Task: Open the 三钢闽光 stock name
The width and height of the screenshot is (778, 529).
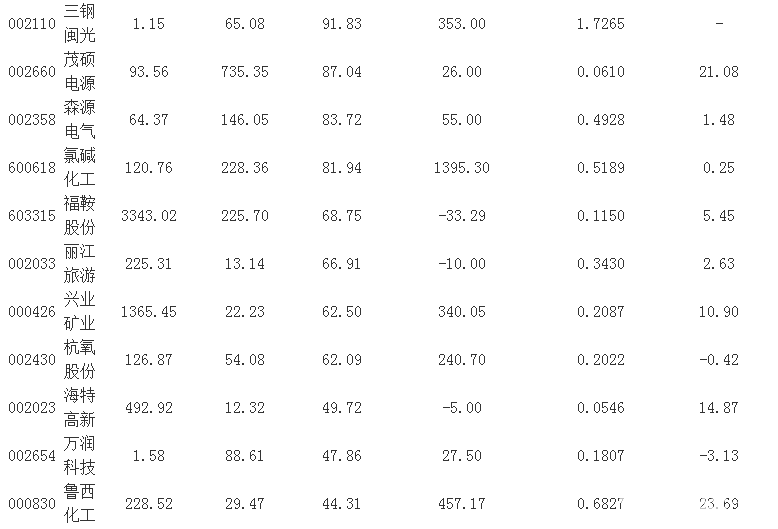Action: pyautogui.click(x=80, y=24)
